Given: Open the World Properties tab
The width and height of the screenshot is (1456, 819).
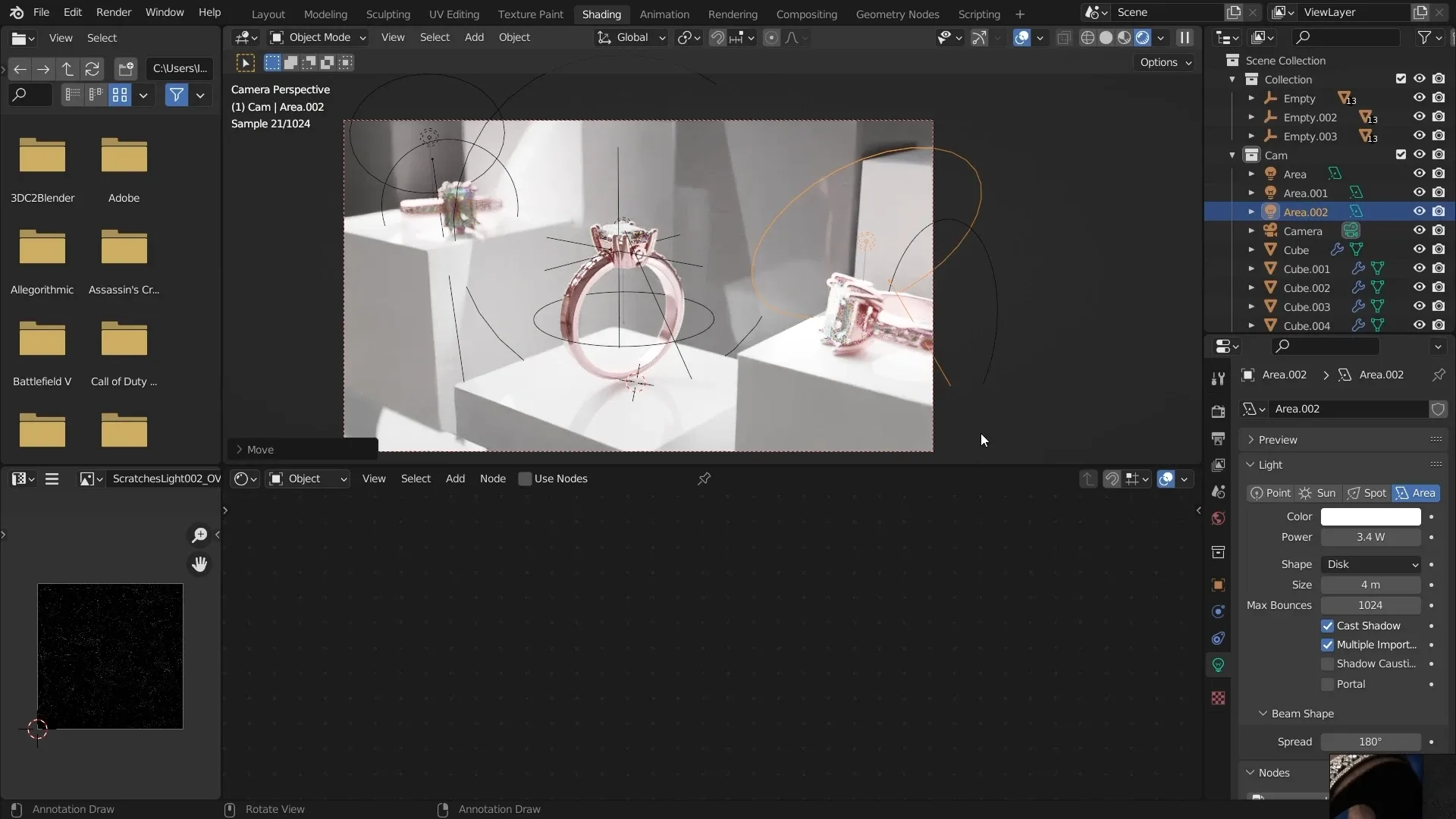Looking at the screenshot, I should point(1219,519).
